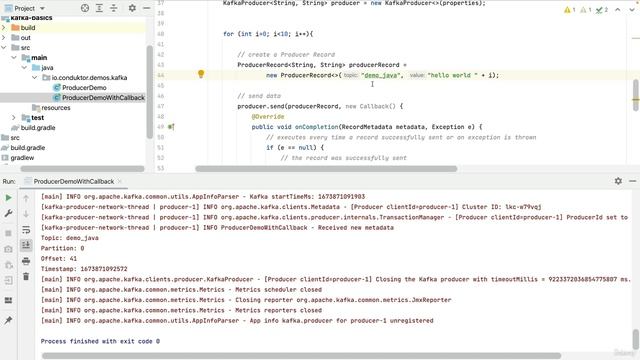
Task: Clear all console output
Action: point(26,276)
